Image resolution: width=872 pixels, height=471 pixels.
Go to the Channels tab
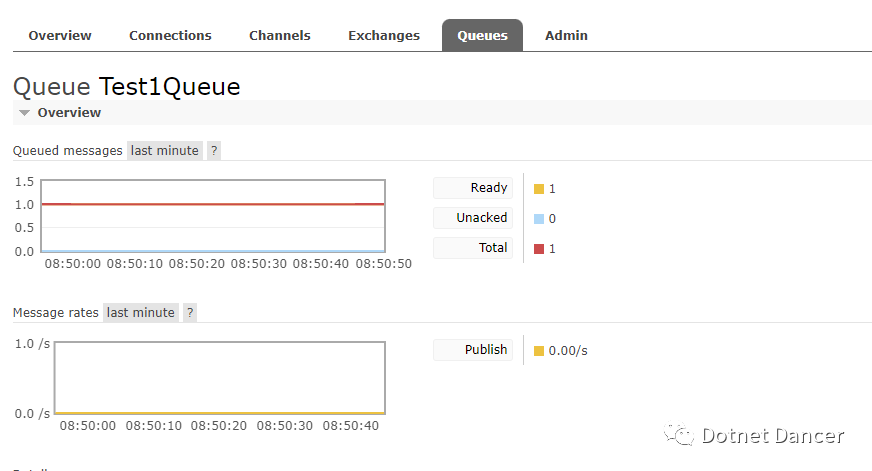coord(279,35)
